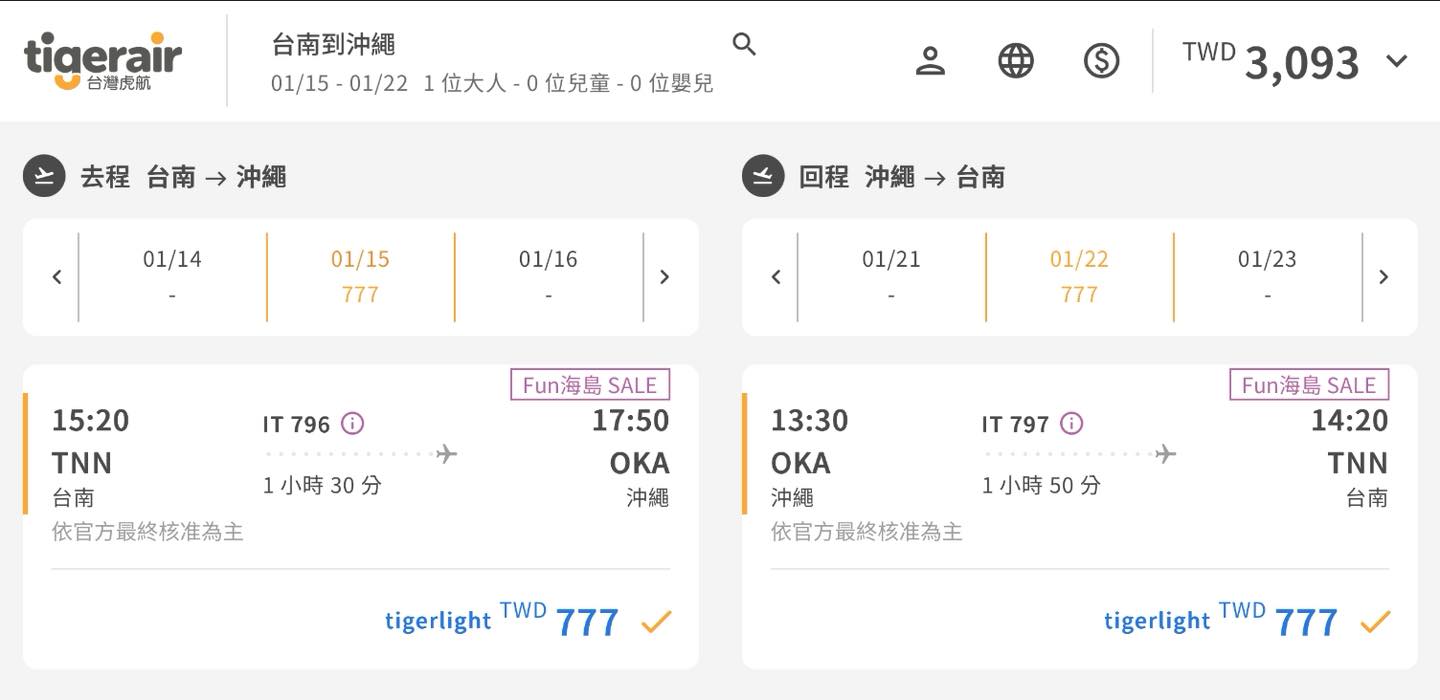This screenshot has width=1440, height=700.
Task: Select the 01/21 return date tab
Action: [x=891, y=276]
